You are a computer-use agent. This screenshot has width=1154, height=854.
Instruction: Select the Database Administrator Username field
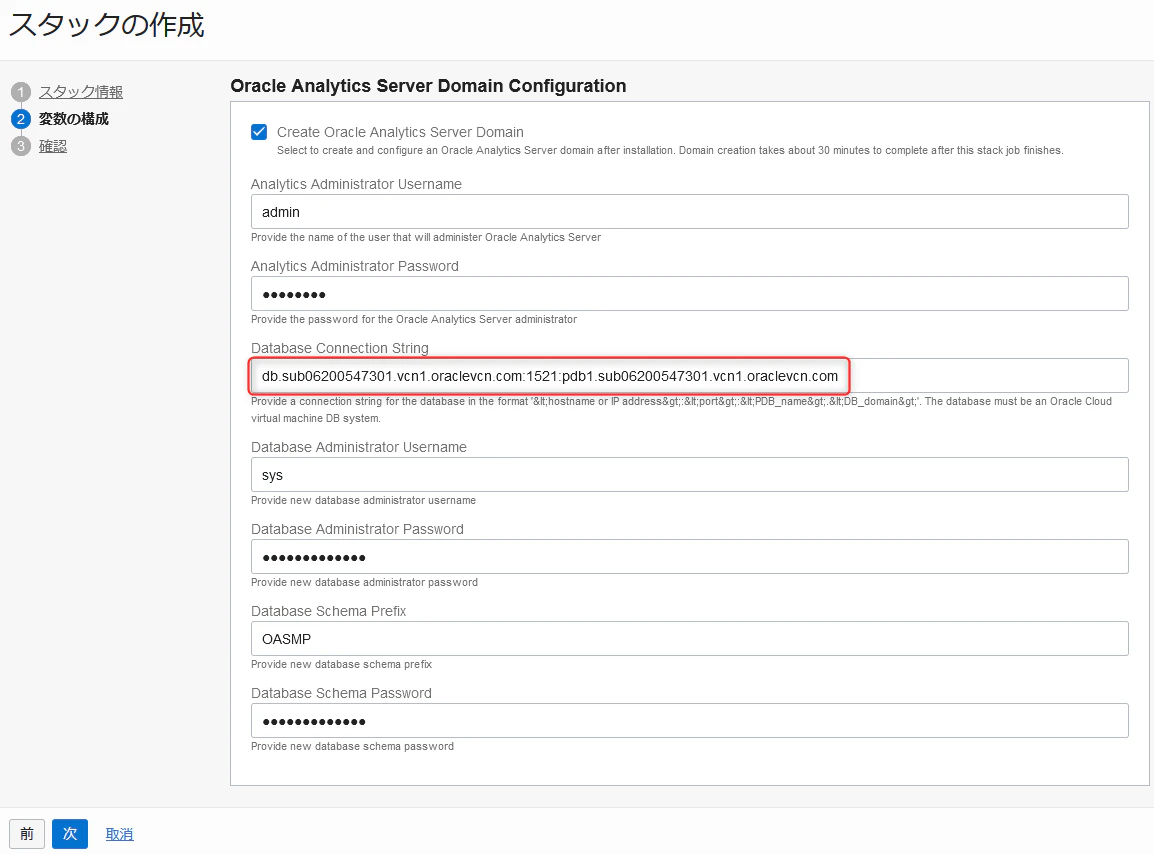coord(690,475)
